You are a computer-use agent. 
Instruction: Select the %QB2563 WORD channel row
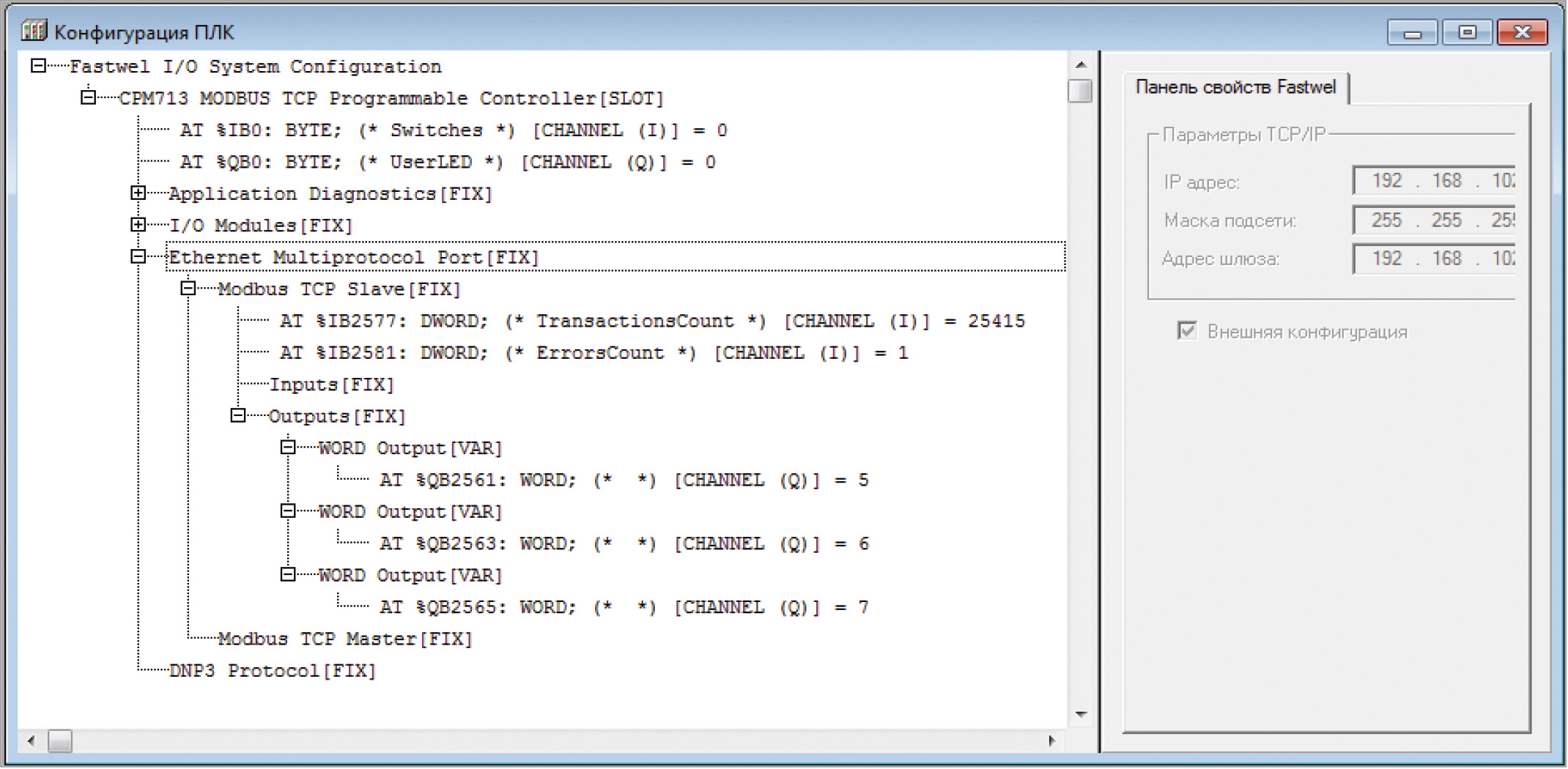624,544
